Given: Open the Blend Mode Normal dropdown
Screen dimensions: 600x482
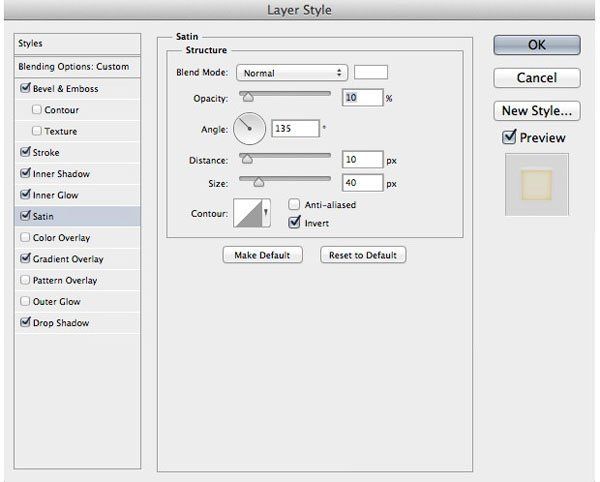Looking at the screenshot, I should [292, 73].
